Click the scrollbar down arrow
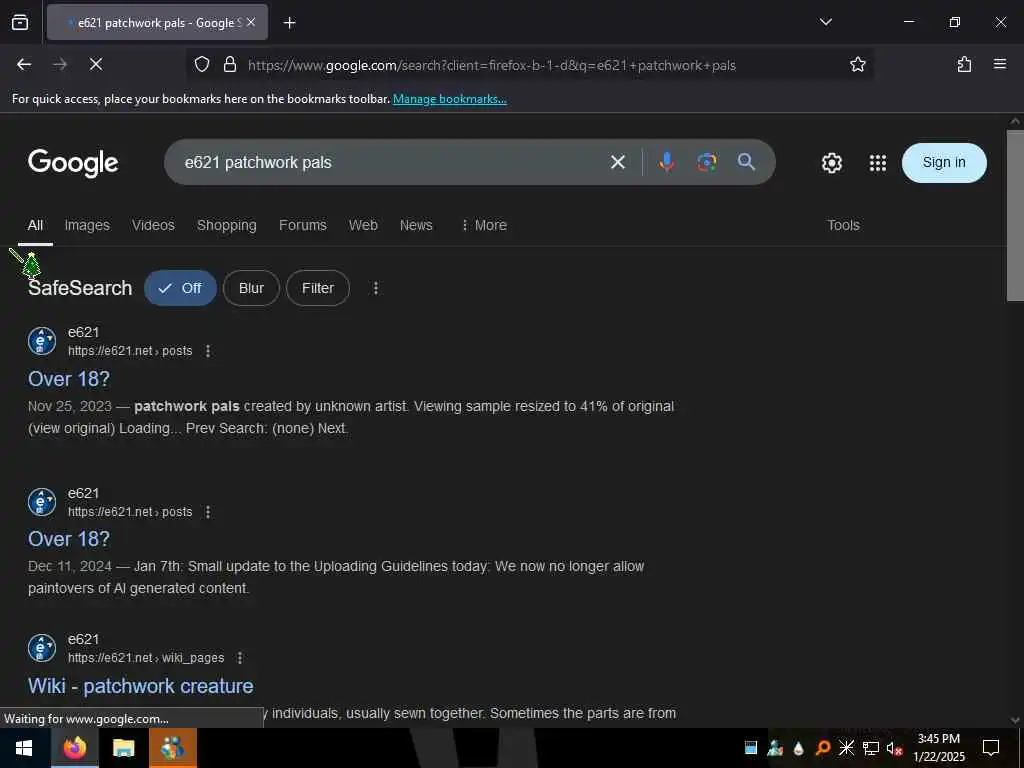Image resolution: width=1024 pixels, height=768 pixels. coord(1015,720)
